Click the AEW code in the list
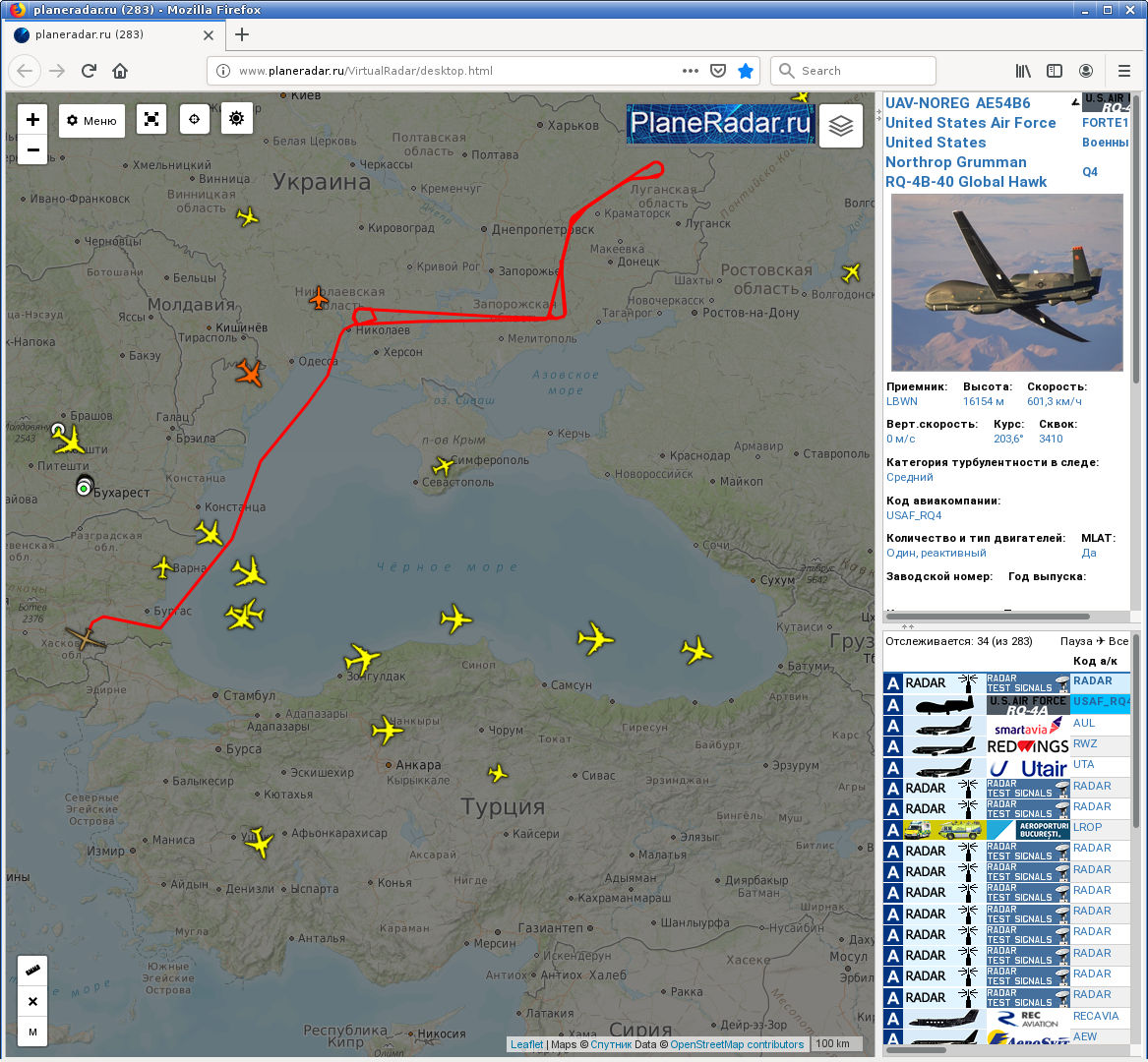Image resolution: width=1148 pixels, height=1062 pixels. (1085, 1036)
